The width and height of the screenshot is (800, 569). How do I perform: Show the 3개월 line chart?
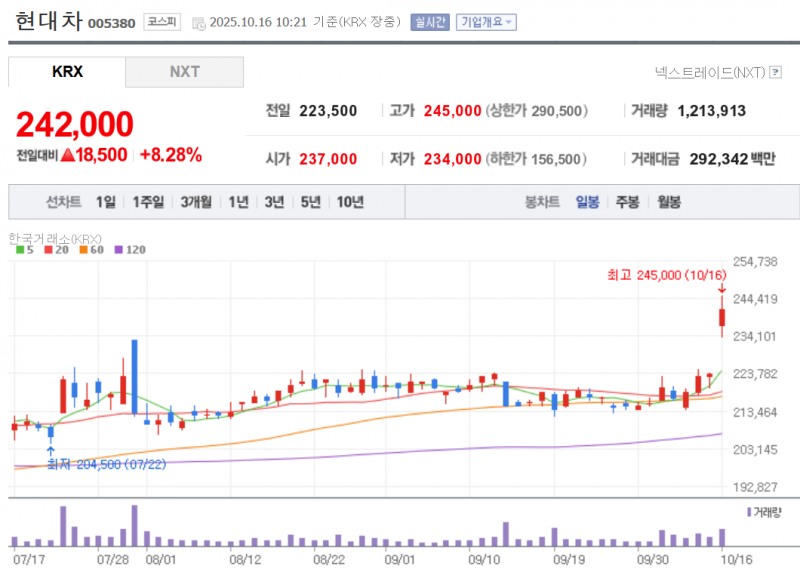click(196, 202)
